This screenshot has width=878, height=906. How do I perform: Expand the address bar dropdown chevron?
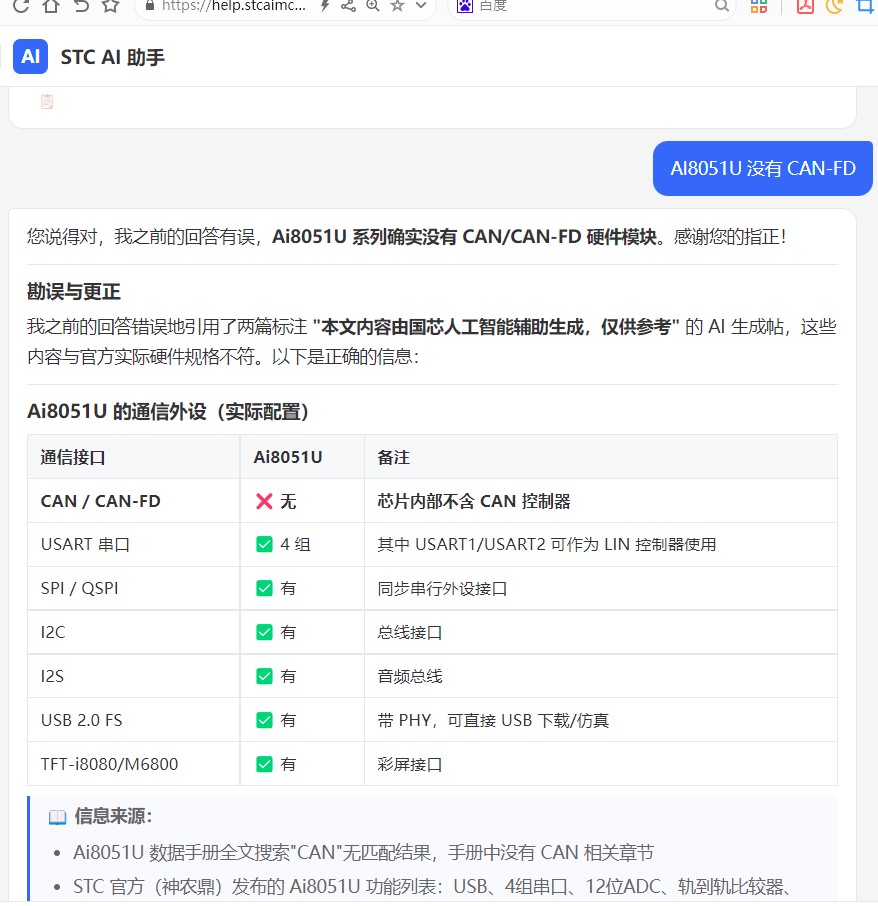(421, 6)
